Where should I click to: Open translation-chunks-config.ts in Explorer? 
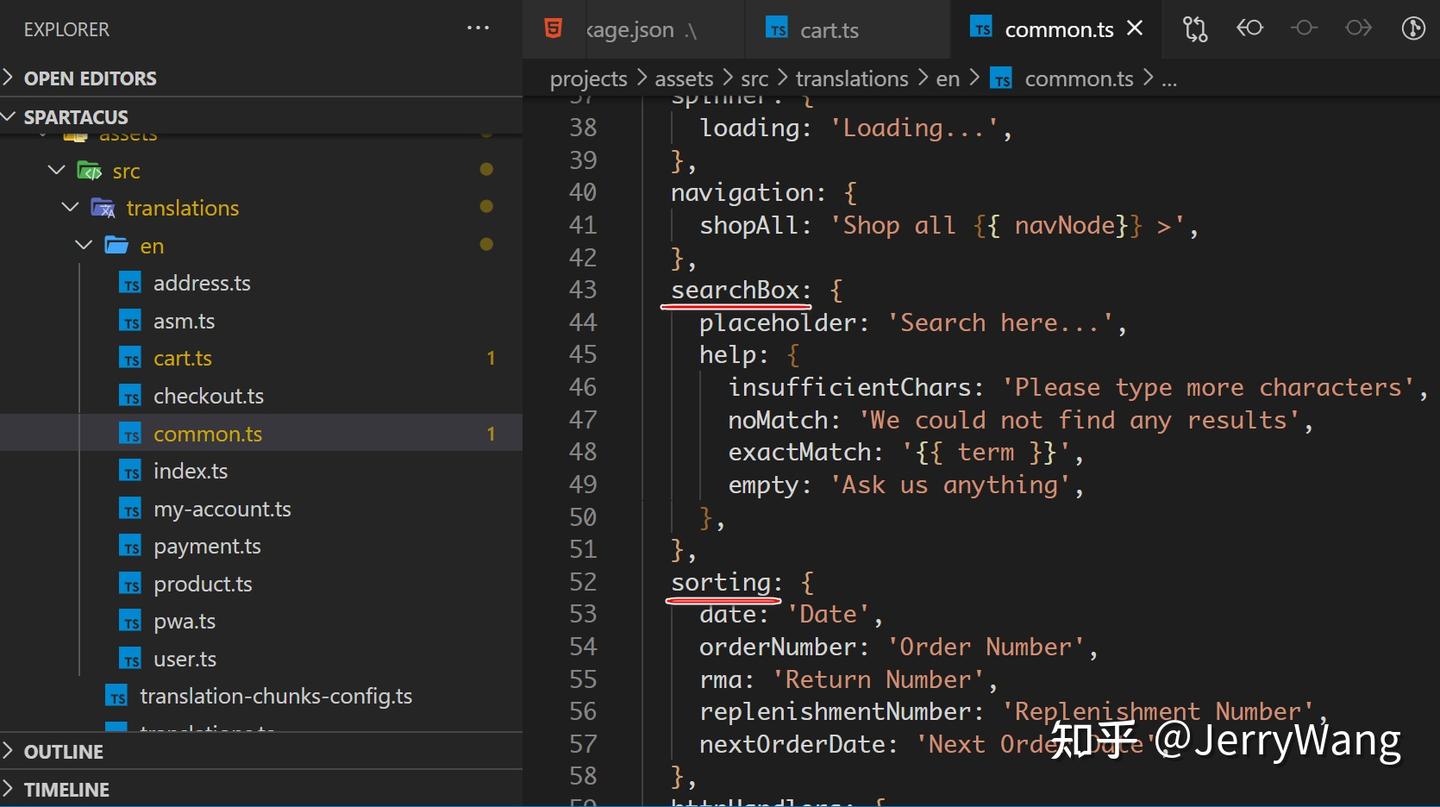(x=276, y=696)
